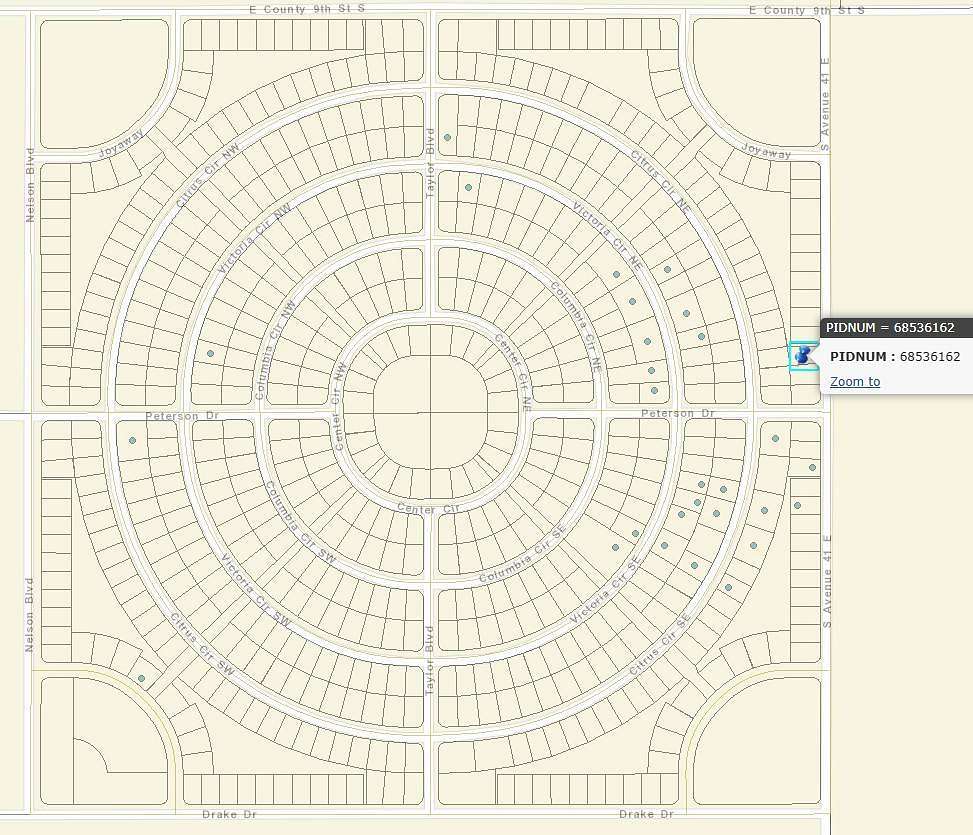Select the topmost green dot near Taylor Blvd
Image resolution: width=973 pixels, height=835 pixels.
pos(447,137)
